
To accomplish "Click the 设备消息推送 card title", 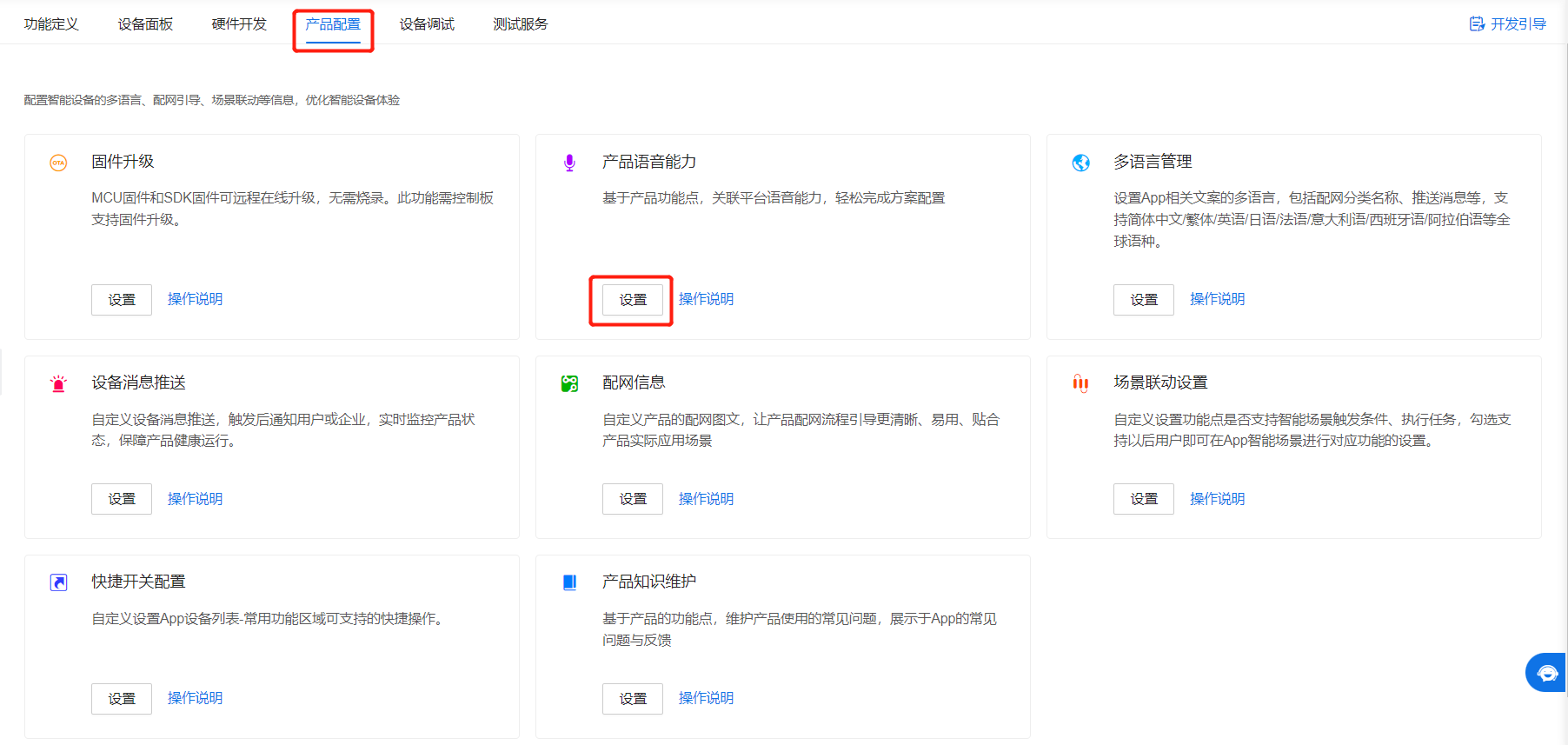I will [x=138, y=382].
